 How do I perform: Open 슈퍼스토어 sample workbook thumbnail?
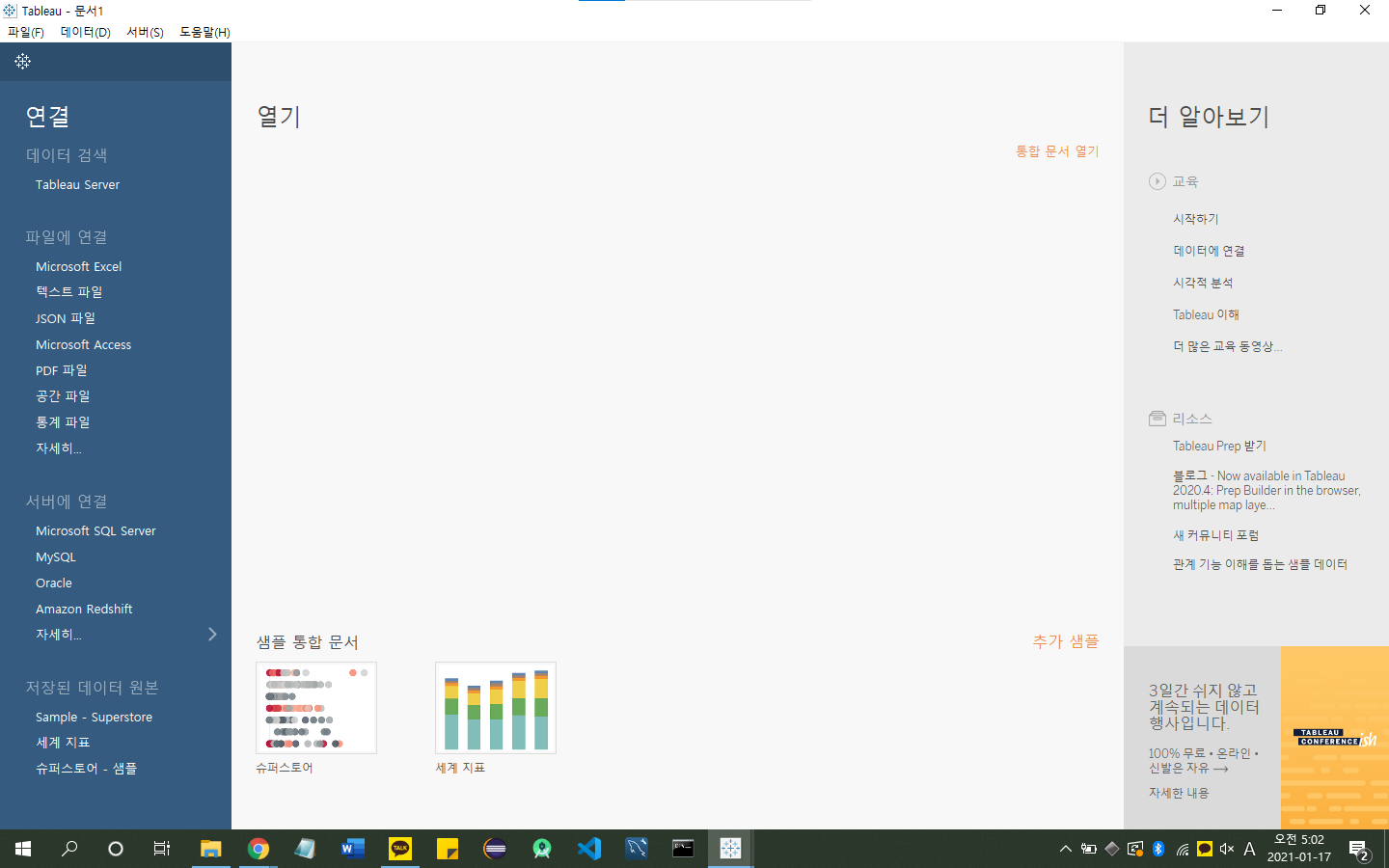[316, 708]
